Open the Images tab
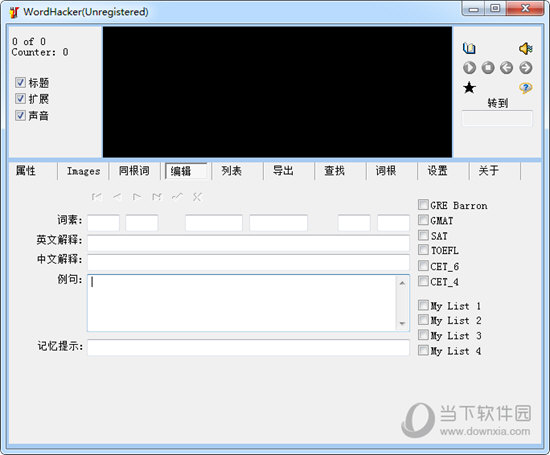550x455 pixels. (83, 171)
